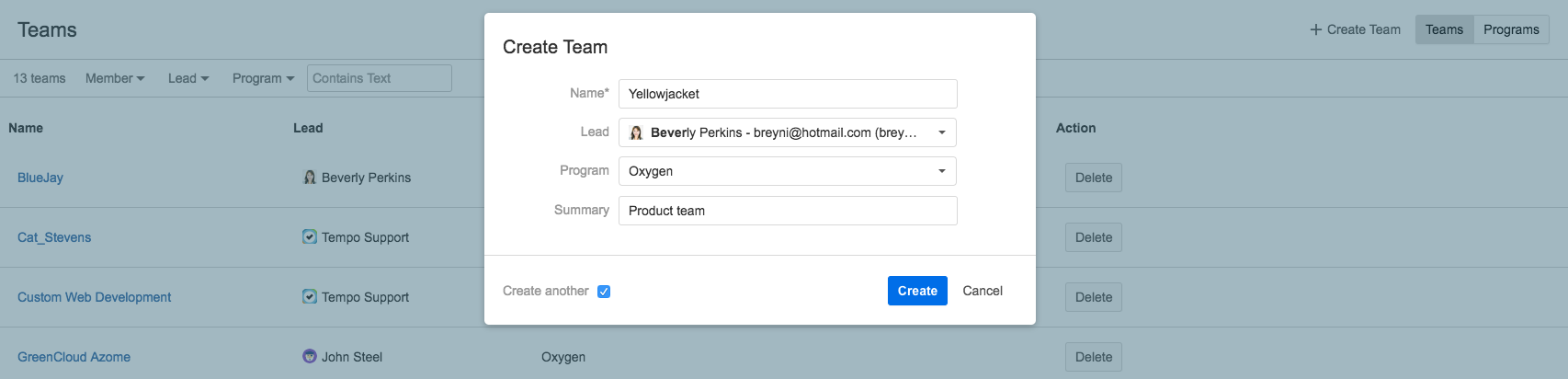Click the Name field containing Yellowjacket
1568x379 pixels.
click(x=788, y=94)
